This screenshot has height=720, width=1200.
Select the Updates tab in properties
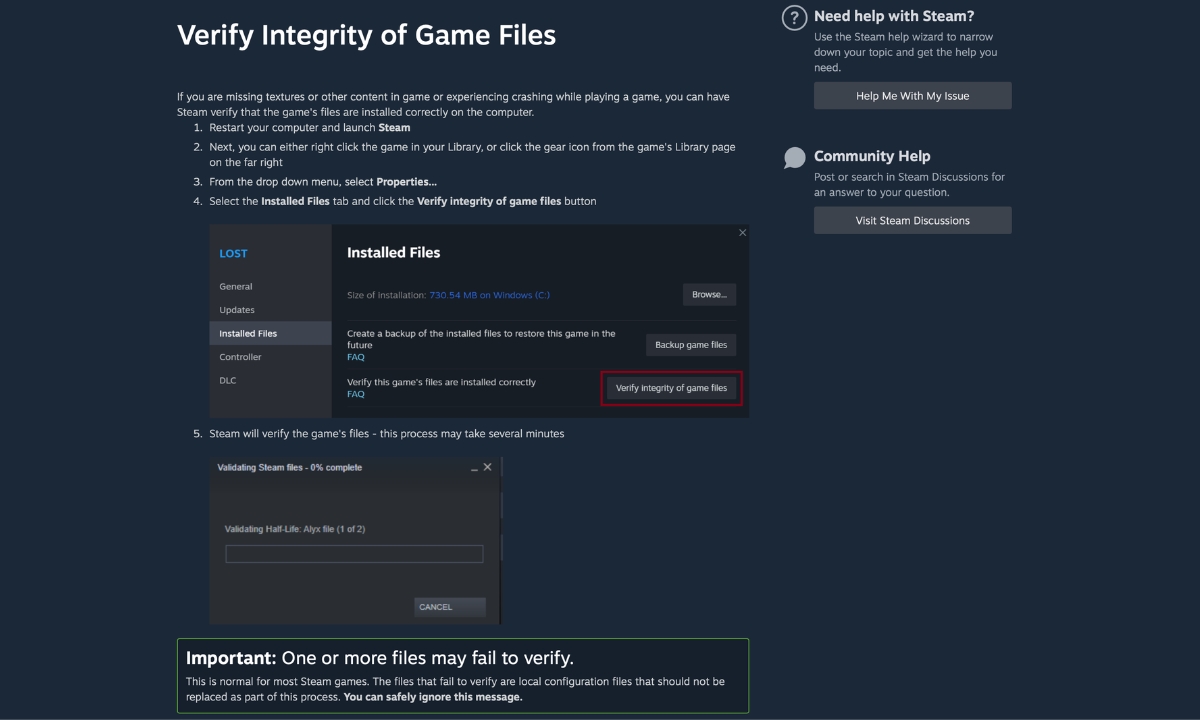click(237, 310)
